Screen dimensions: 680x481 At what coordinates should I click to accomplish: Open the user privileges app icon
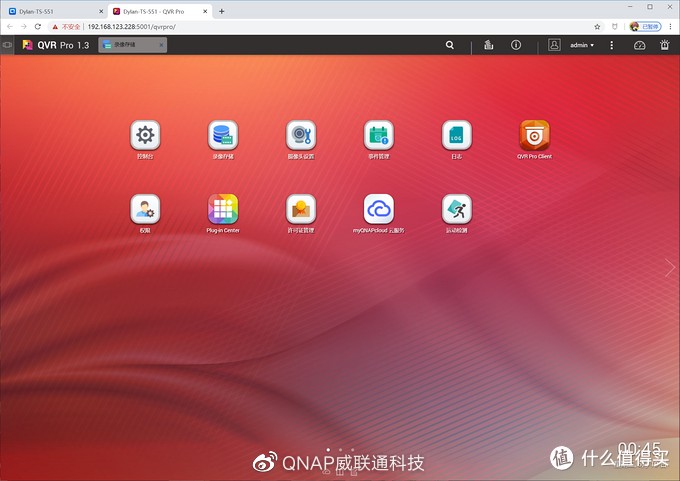pos(145,209)
